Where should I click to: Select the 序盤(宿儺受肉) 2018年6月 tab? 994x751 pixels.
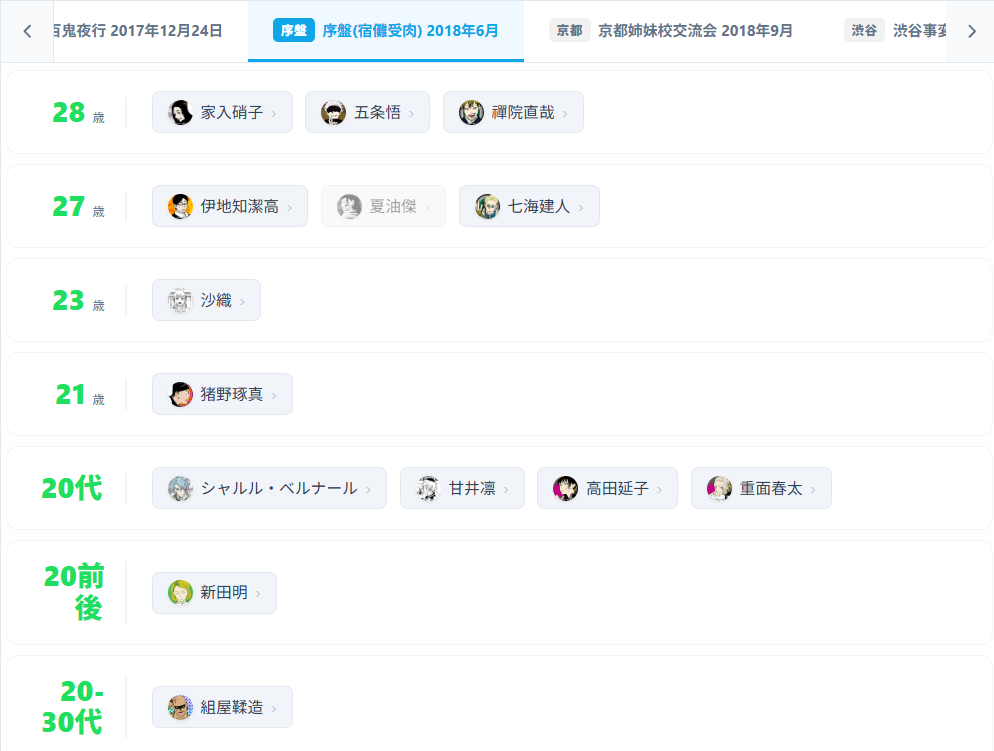point(385,30)
